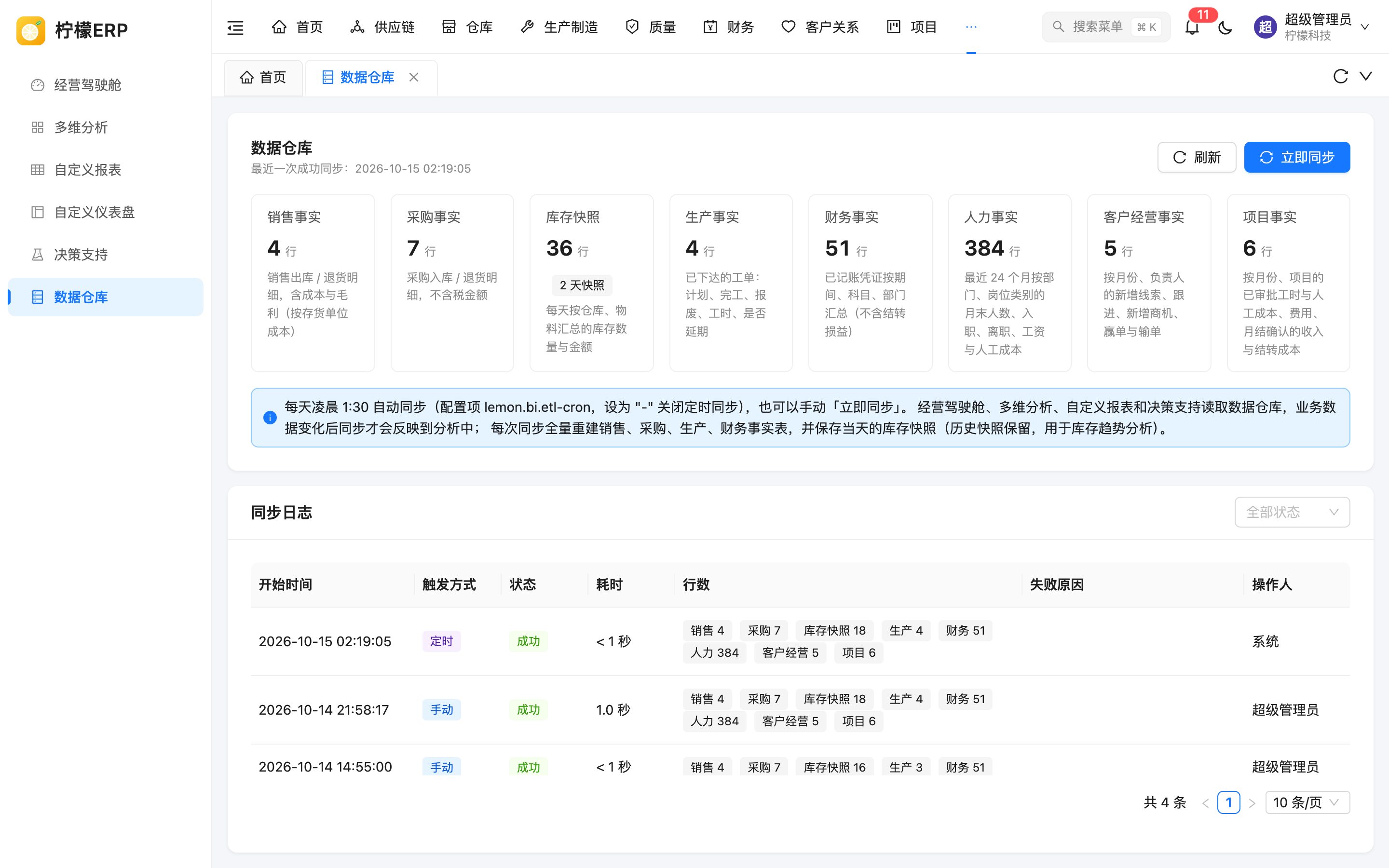Open 首页 in the top navigation
The image size is (1389, 868).
tap(297, 27)
